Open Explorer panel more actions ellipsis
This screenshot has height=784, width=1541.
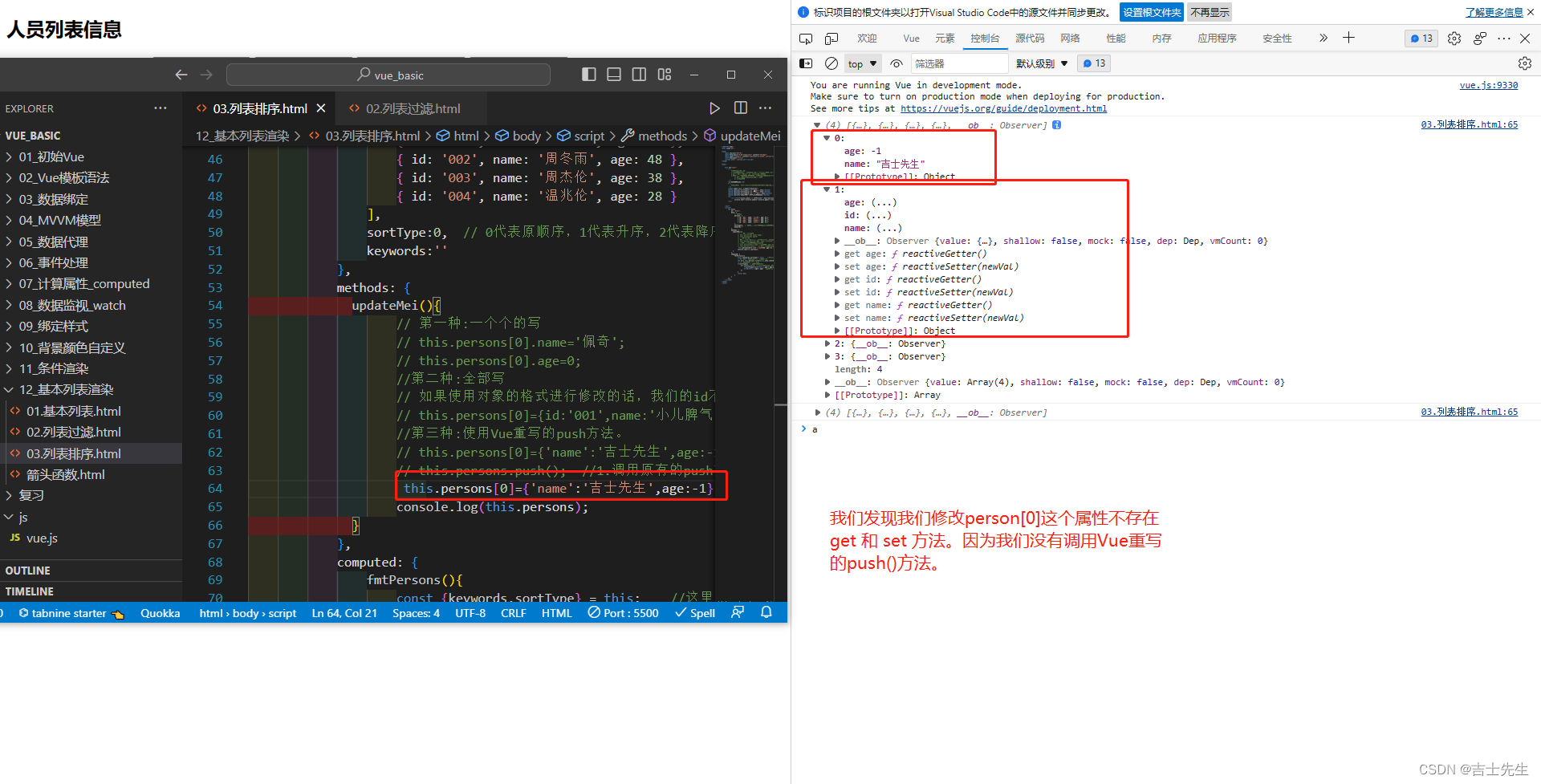161,108
